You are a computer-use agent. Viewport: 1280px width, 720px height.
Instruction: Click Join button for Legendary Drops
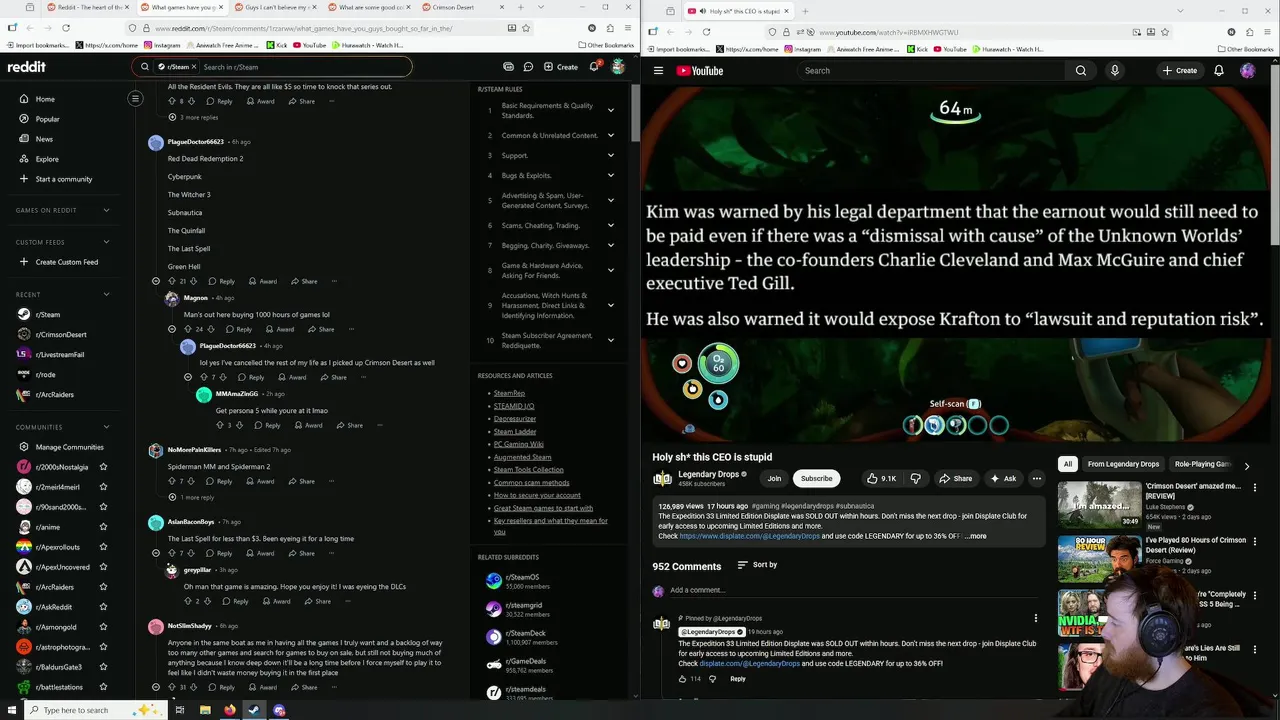click(774, 478)
